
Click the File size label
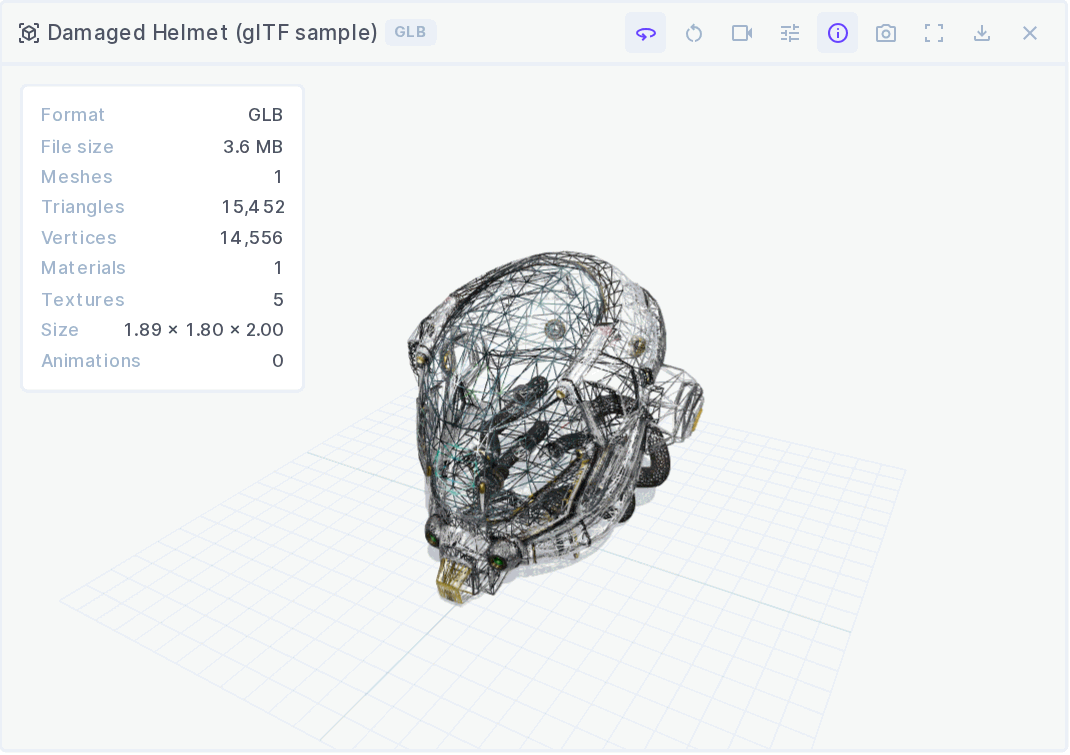click(x=77, y=147)
